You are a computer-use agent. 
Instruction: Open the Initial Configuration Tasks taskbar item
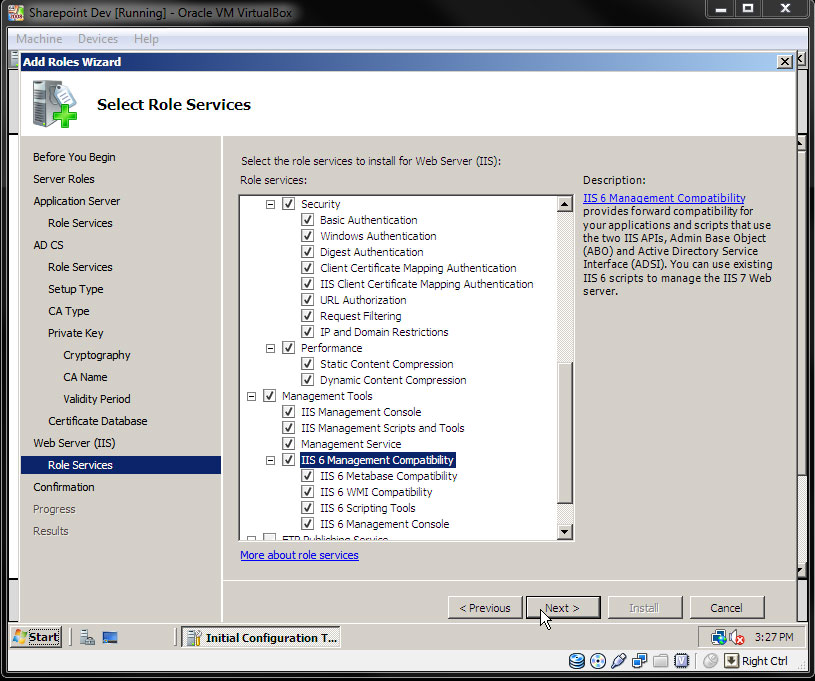pyautogui.click(x=261, y=637)
